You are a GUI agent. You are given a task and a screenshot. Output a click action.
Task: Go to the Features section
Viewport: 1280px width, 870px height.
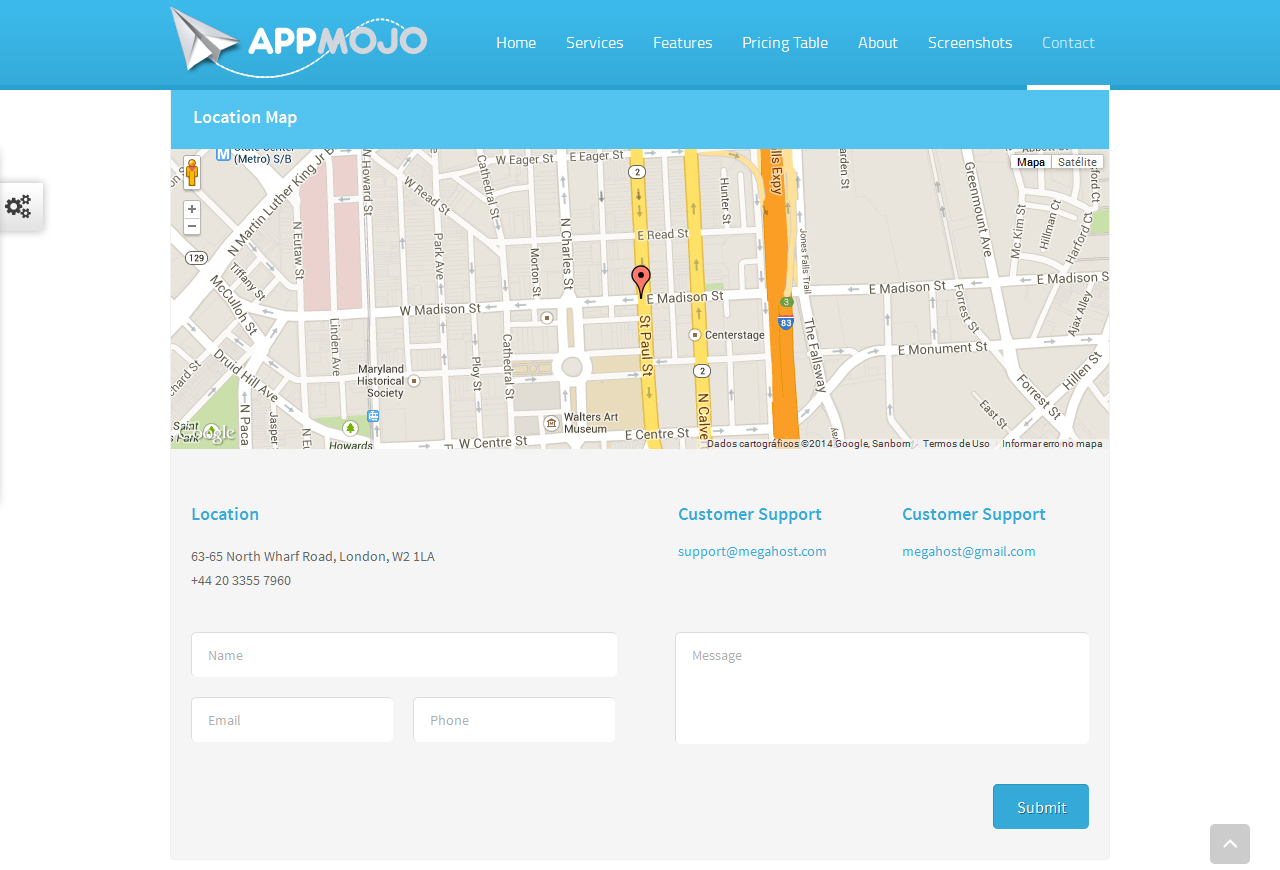coord(682,43)
